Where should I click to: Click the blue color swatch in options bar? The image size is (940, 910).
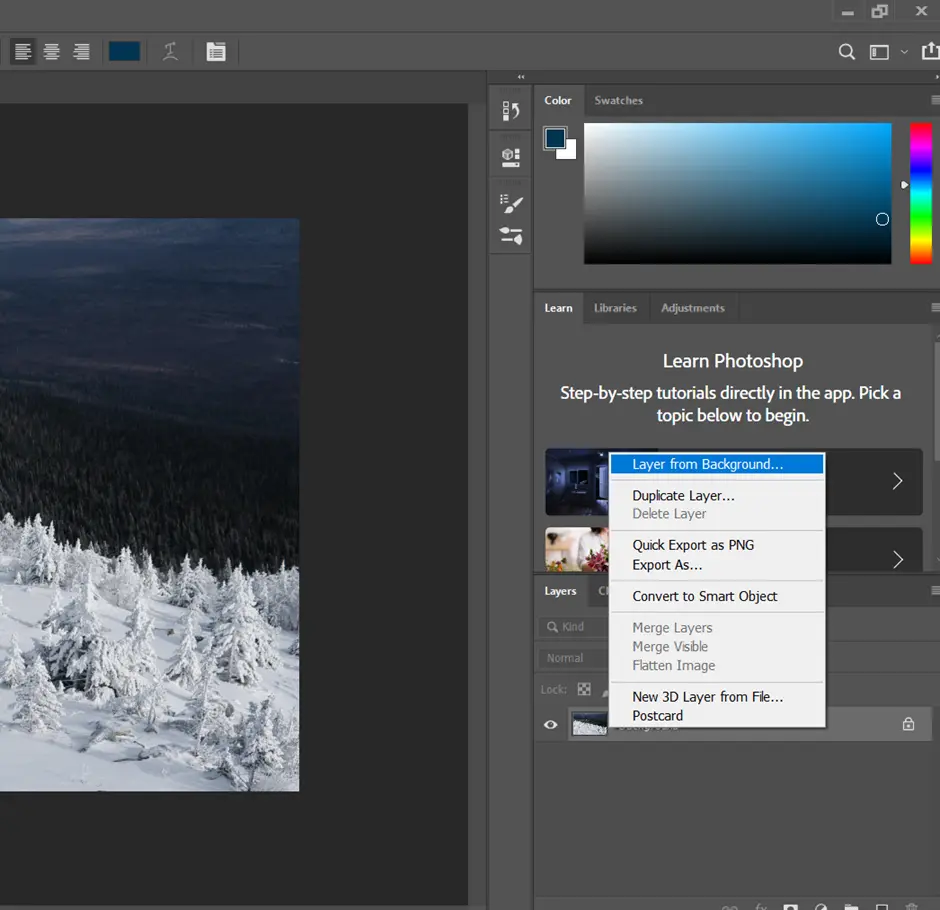tap(124, 51)
